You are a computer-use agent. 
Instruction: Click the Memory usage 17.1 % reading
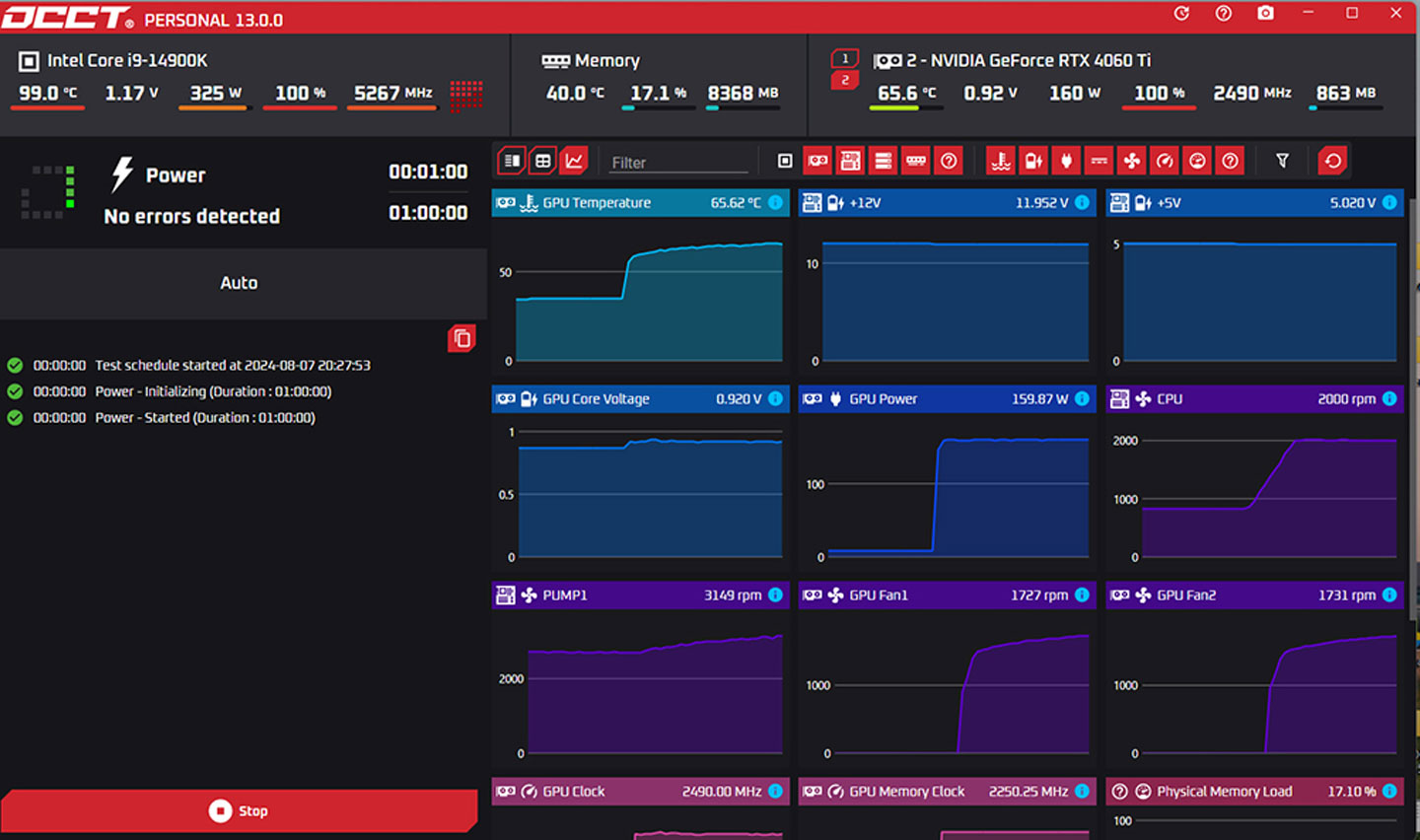pyautogui.click(x=658, y=93)
